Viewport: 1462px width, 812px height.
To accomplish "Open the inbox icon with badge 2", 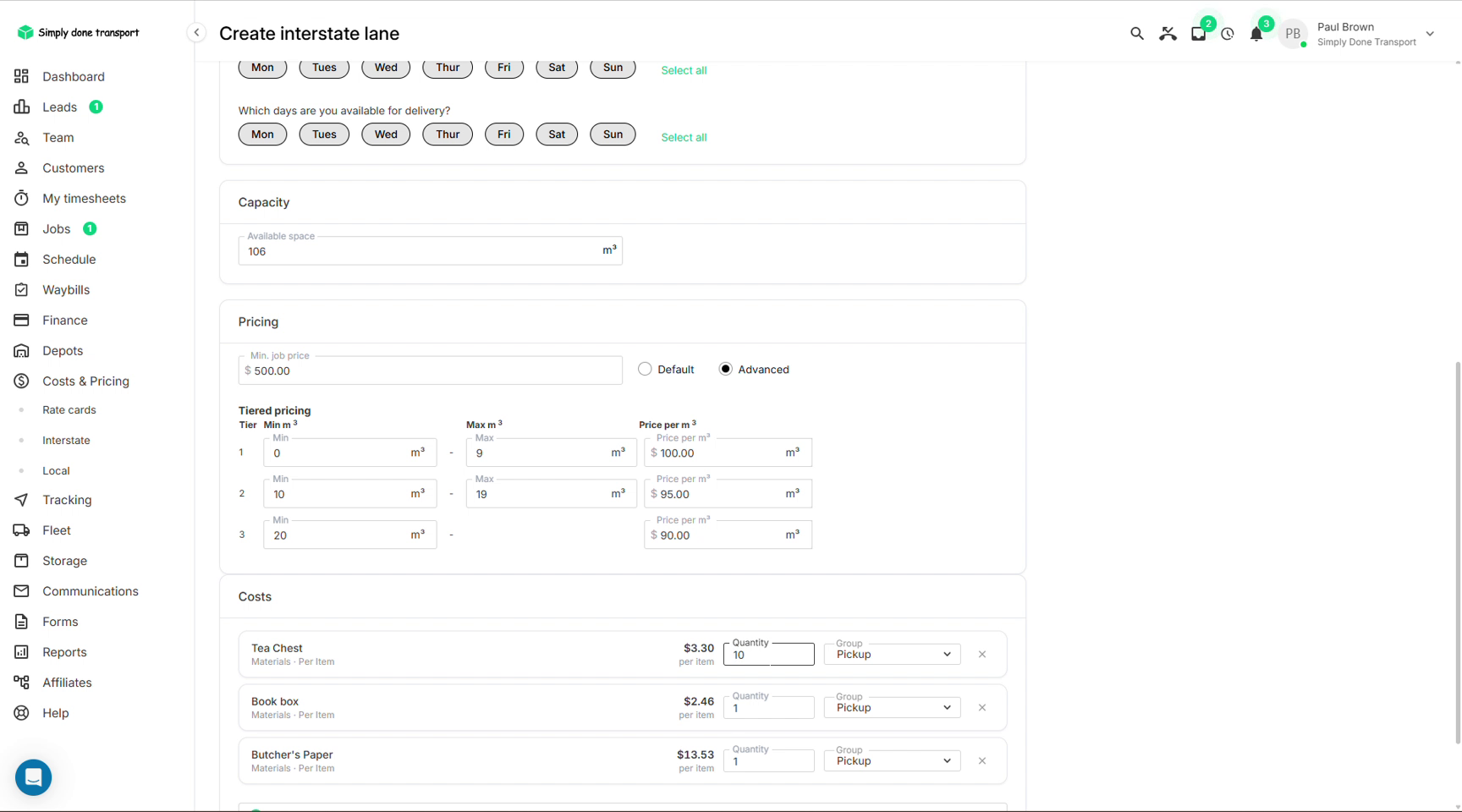I will (x=1198, y=34).
